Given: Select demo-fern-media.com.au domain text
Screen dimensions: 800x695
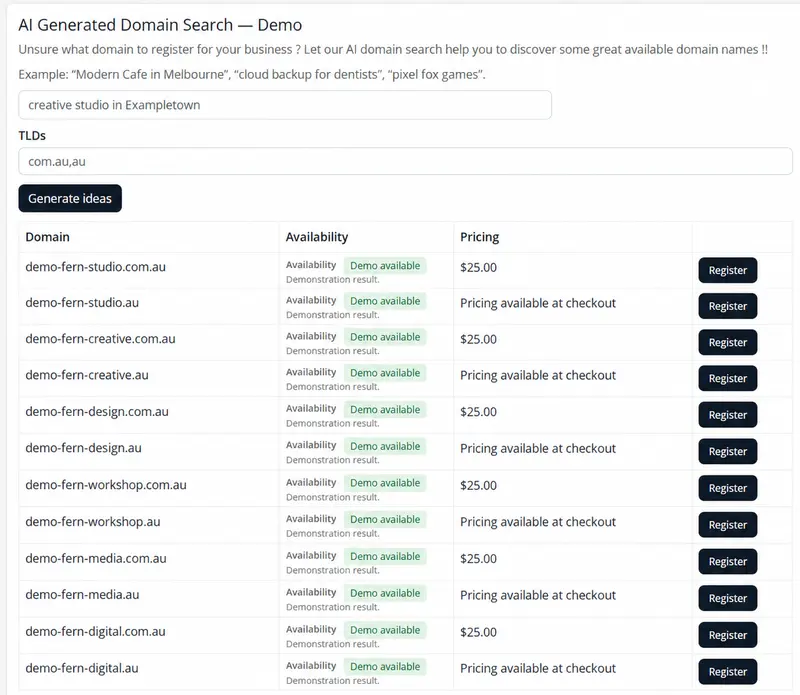Looking at the screenshot, I should (96, 558).
